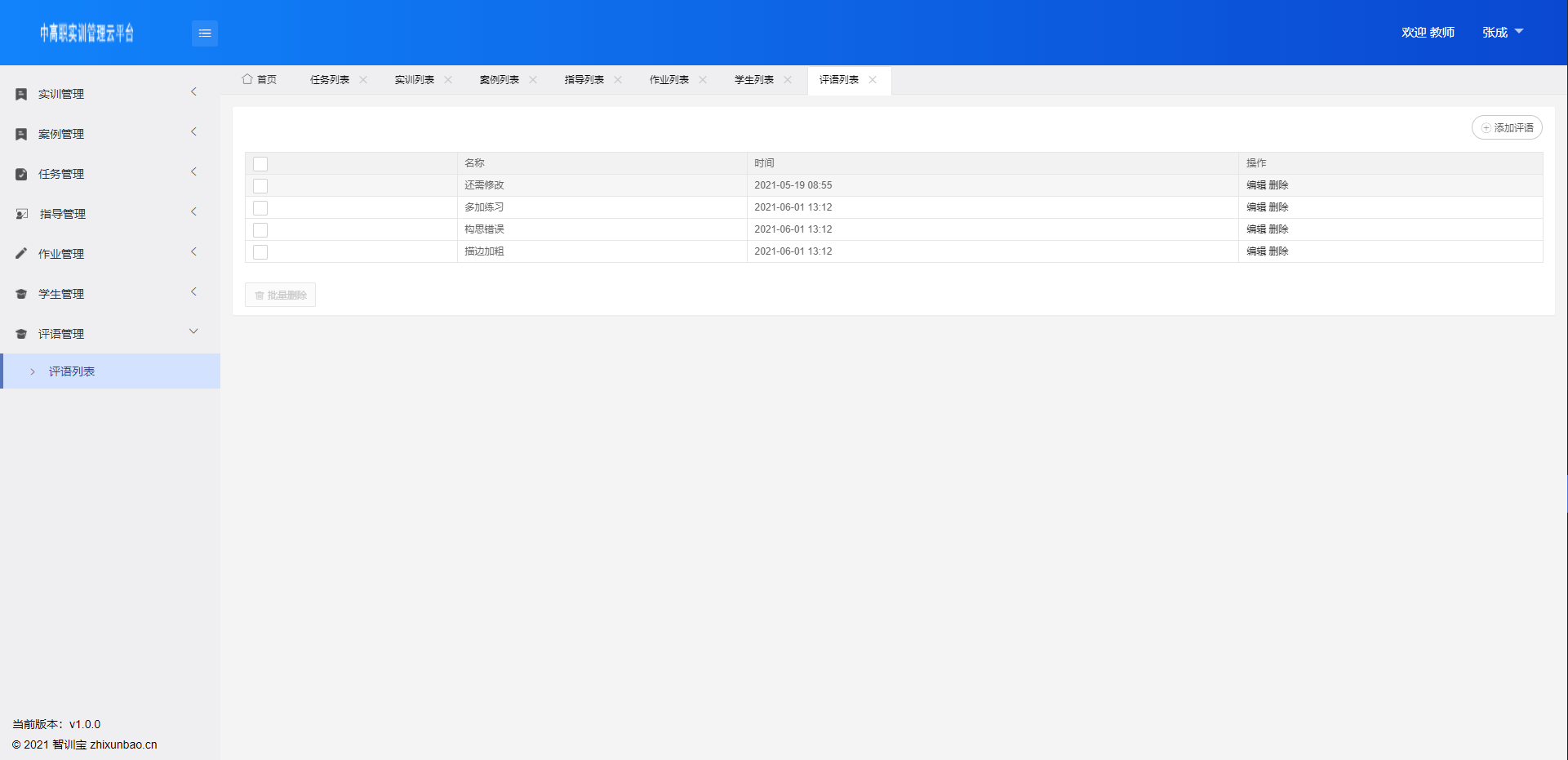Click the 学生管理 graduation cap icon
1568x760 pixels.
click(21, 294)
